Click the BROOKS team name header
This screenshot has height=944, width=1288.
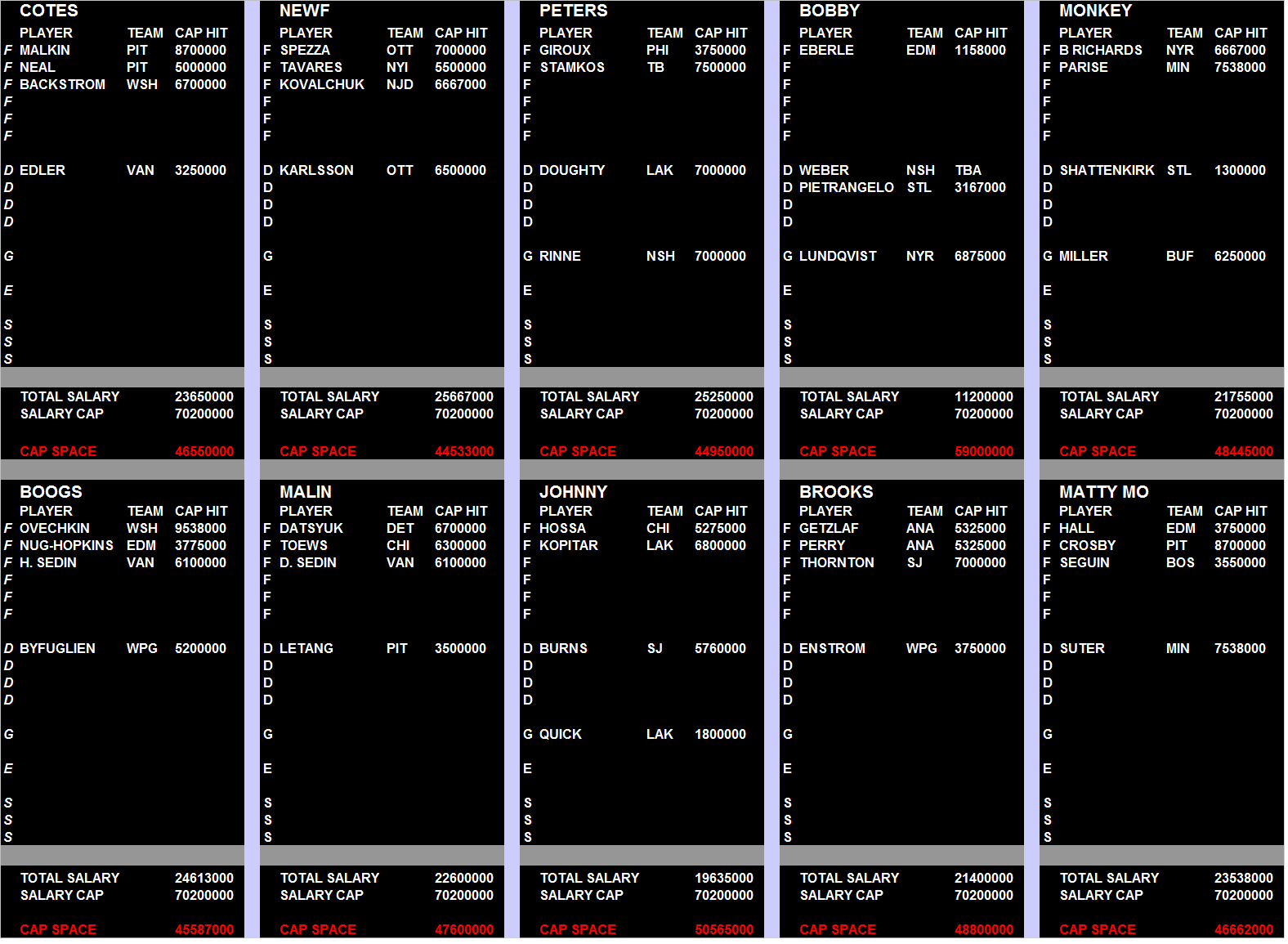836,491
